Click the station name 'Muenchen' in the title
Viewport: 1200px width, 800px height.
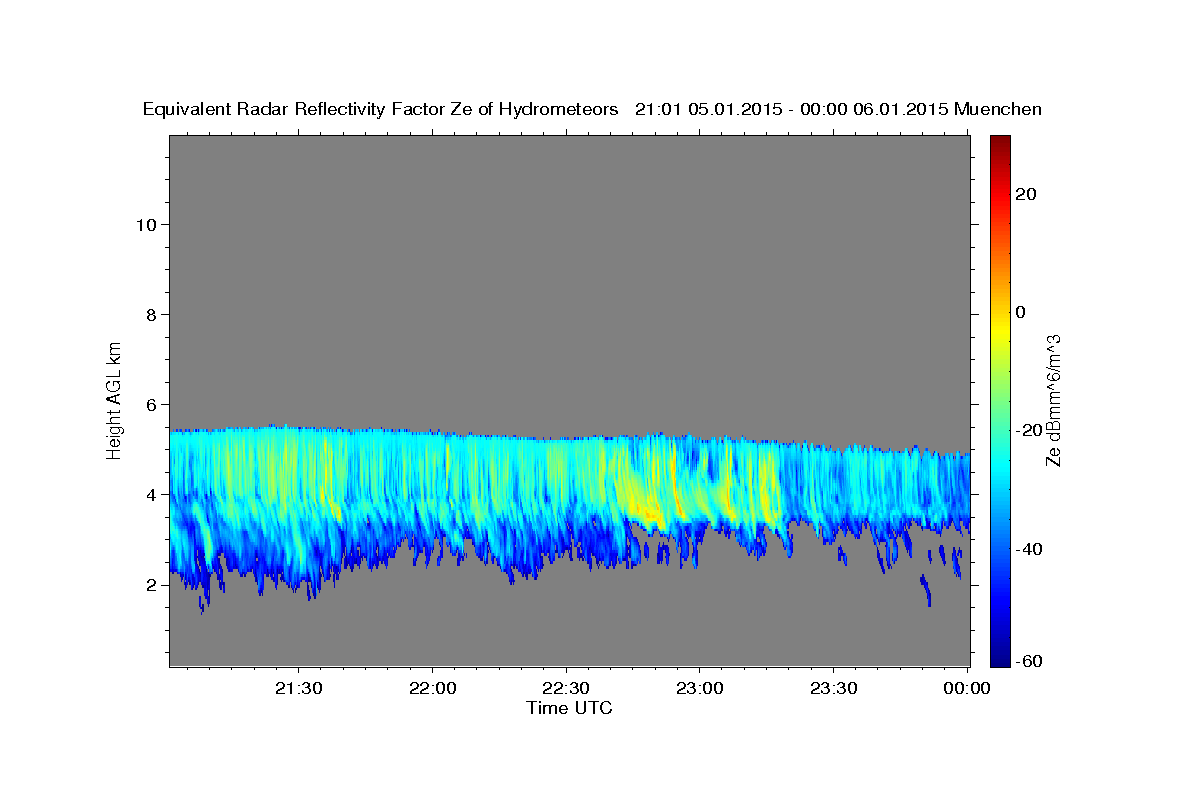pos(998,109)
